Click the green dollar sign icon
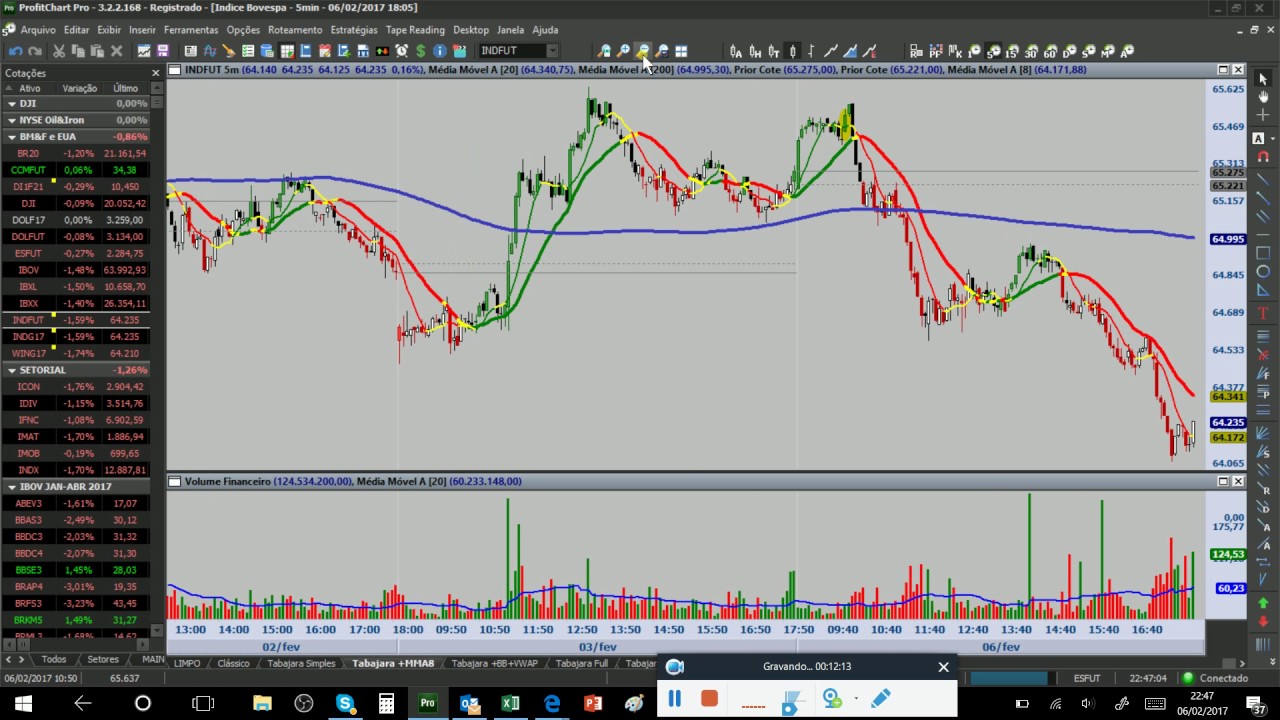Screen dimensions: 1280x720 421,51
